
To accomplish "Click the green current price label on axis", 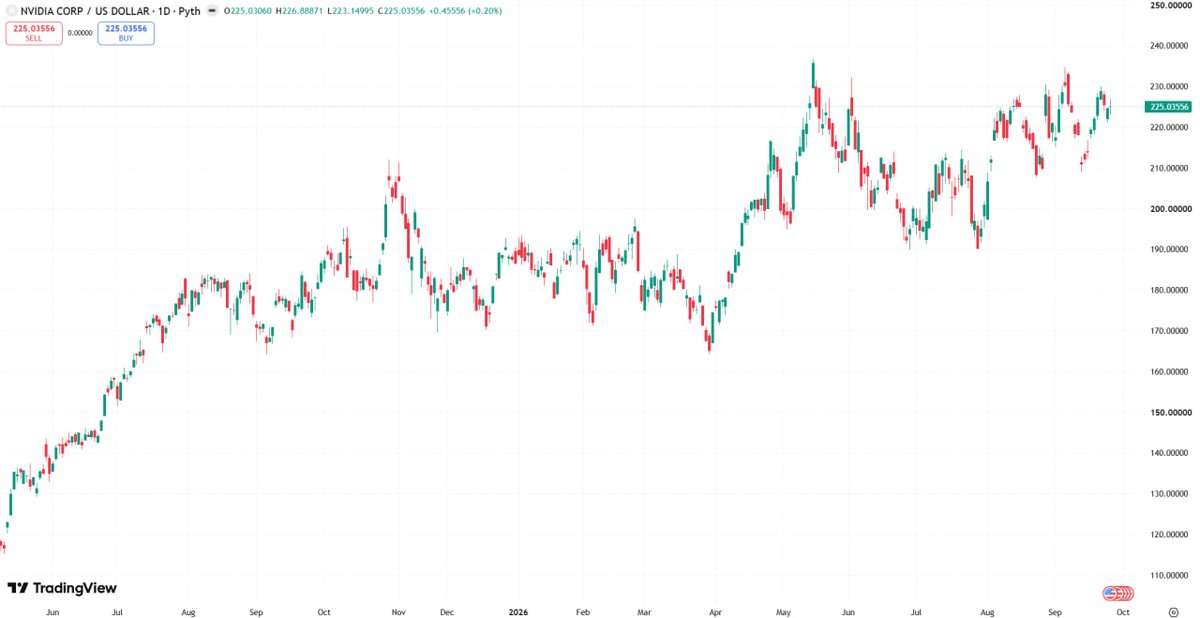I will click(1169, 106).
